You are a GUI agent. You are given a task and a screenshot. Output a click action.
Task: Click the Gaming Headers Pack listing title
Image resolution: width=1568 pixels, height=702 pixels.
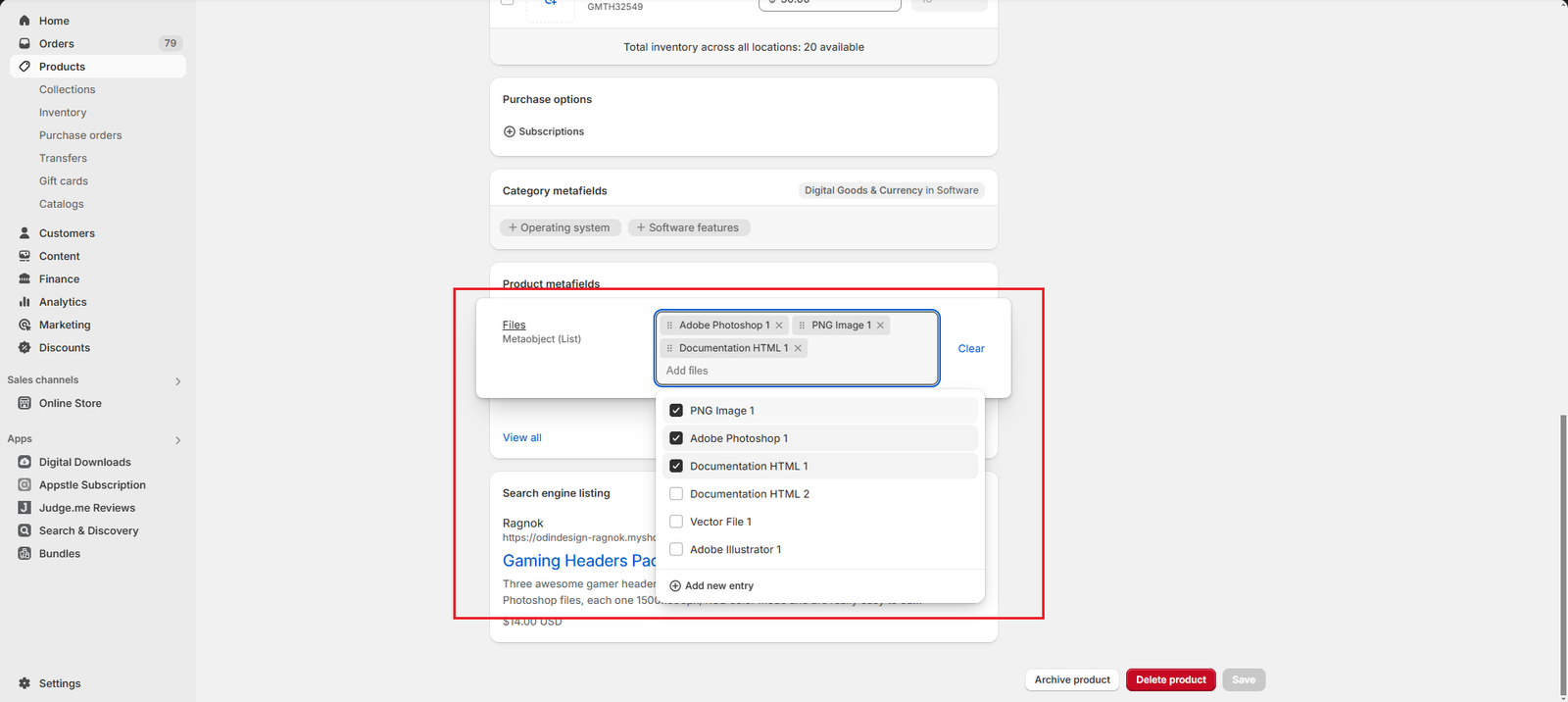(x=579, y=561)
